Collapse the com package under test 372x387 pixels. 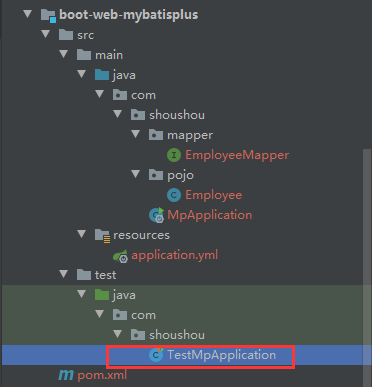100,314
